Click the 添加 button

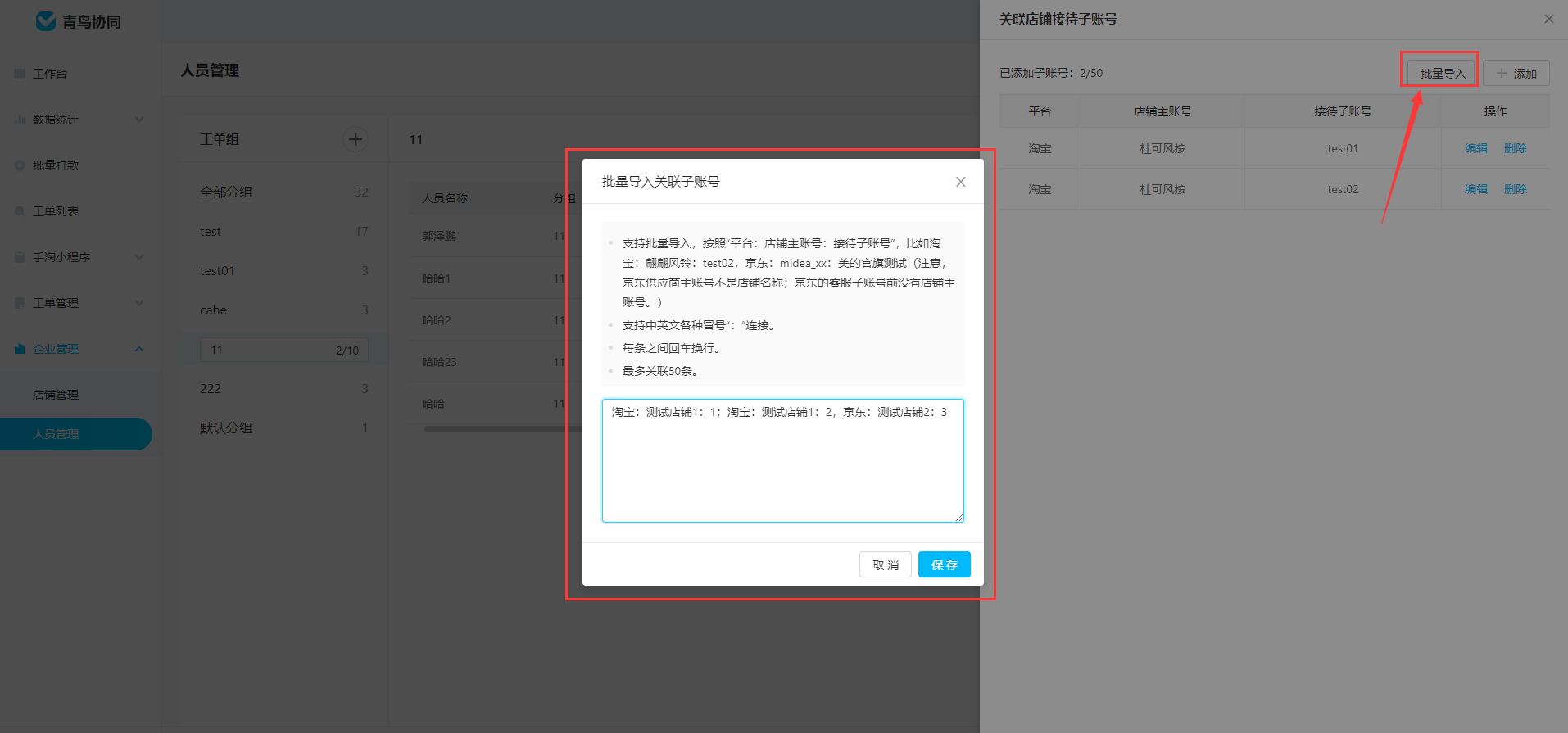pos(1516,74)
